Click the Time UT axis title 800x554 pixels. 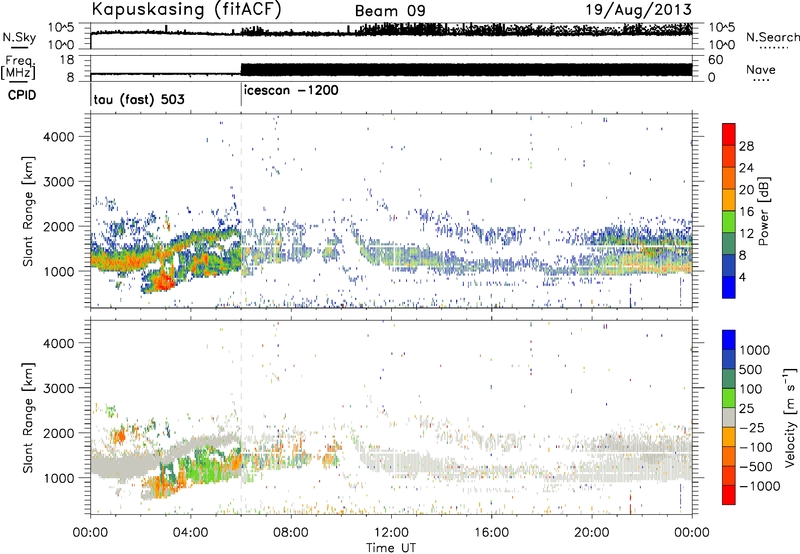tap(391, 548)
